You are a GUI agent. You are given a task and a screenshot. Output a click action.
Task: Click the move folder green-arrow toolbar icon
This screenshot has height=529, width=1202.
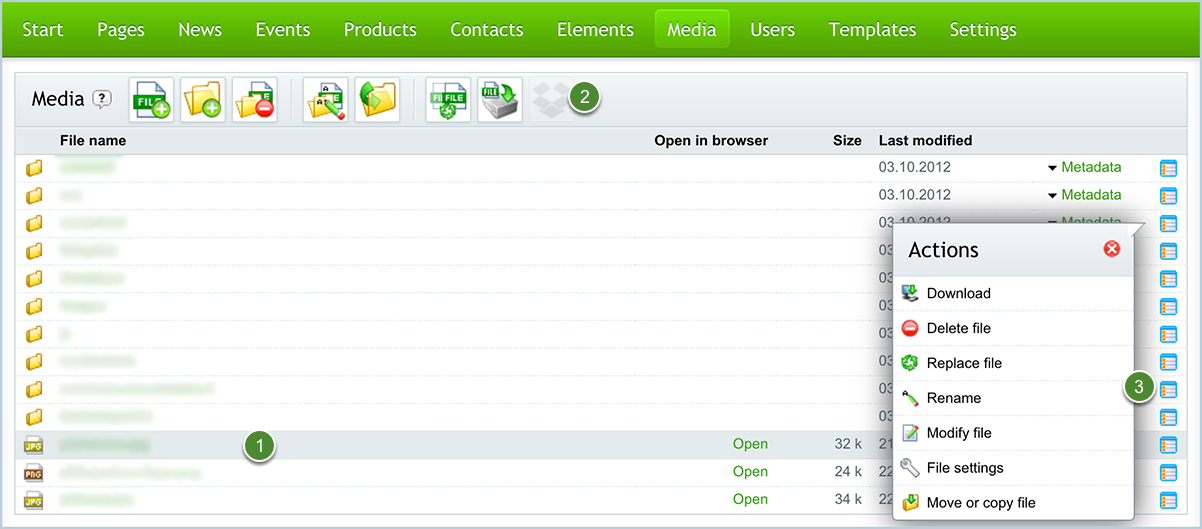click(377, 99)
